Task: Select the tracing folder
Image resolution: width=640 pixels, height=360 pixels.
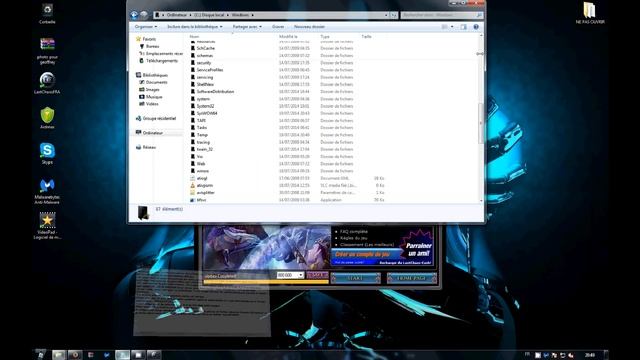Action: coord(203,142)
